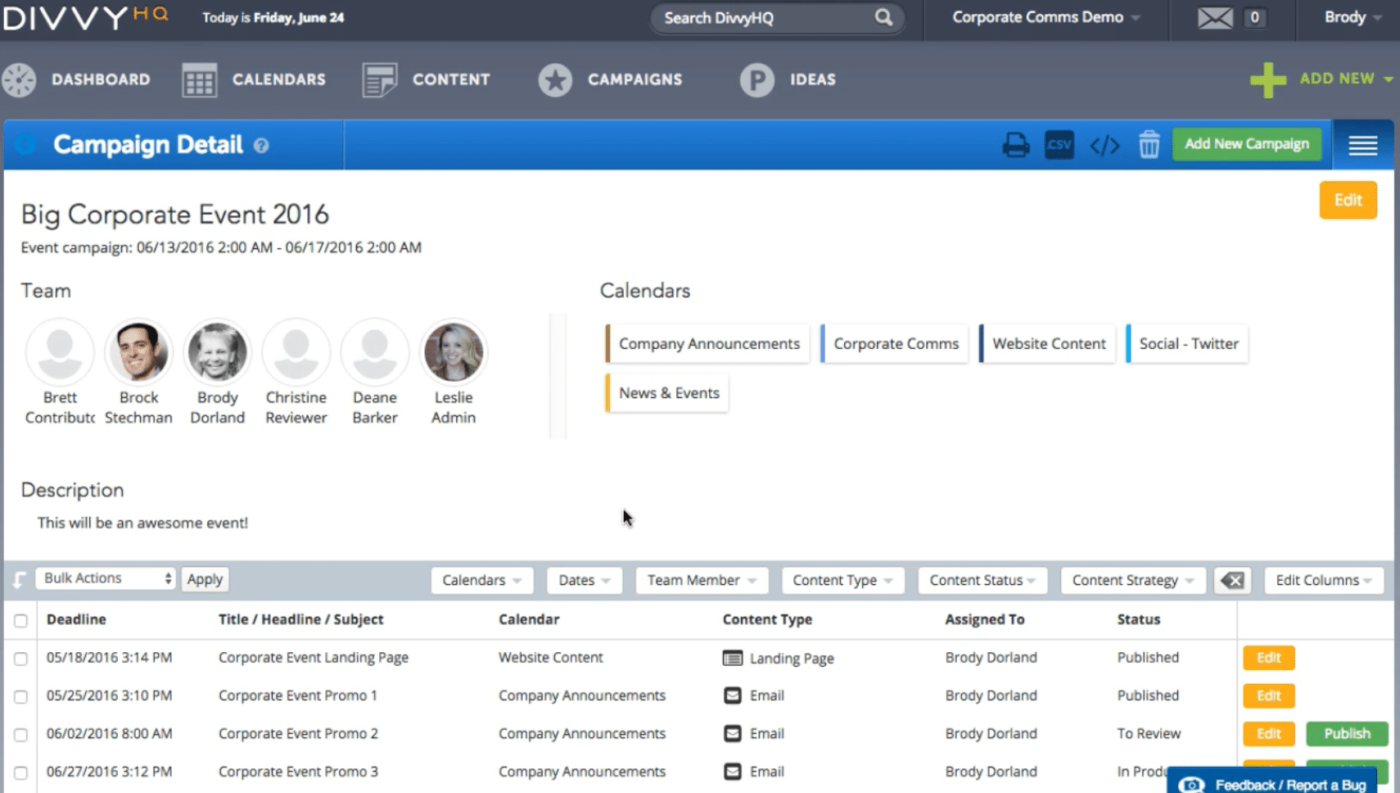Expand the Team Member filter
The width and height of the screenshot is (1400, 793).
(x=701, y=580)
